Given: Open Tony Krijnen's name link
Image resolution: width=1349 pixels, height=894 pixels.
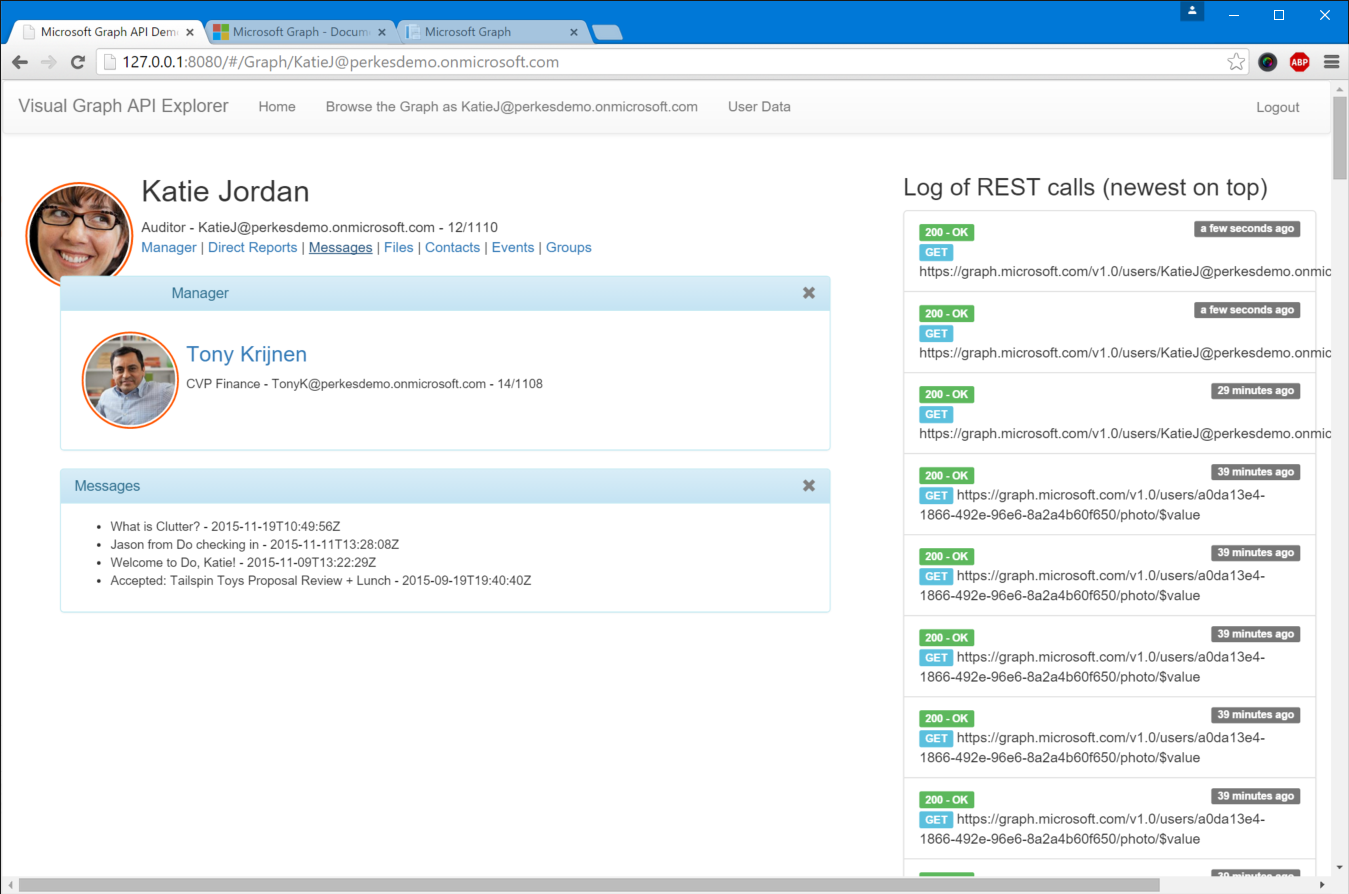Looking at the screenshot, I should [x=246, y=354].
